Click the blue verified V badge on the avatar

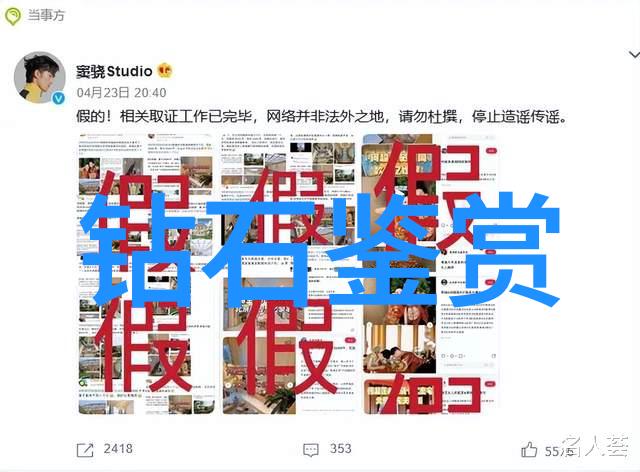pyautogui.click(x=59, y=98)
